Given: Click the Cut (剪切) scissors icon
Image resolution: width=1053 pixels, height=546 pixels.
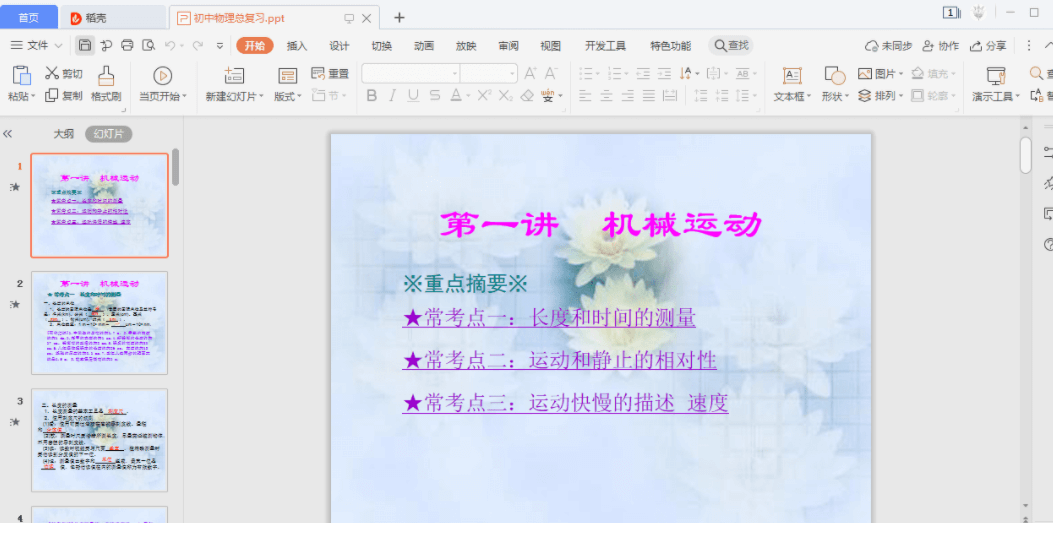Looking at the screenshot, I should pos(52,73).
